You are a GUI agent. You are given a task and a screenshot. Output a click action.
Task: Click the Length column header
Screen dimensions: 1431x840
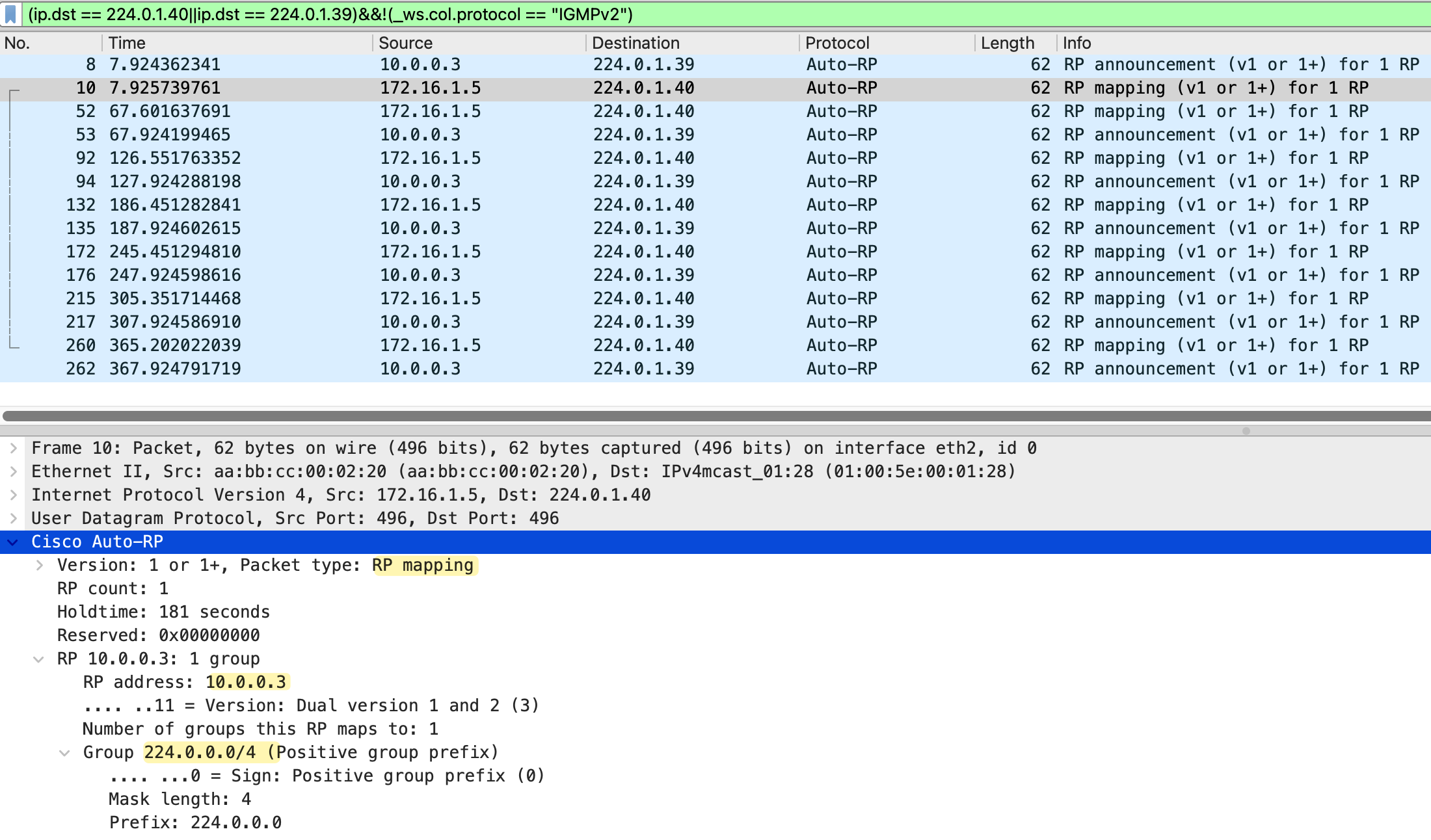point(1007,43)
